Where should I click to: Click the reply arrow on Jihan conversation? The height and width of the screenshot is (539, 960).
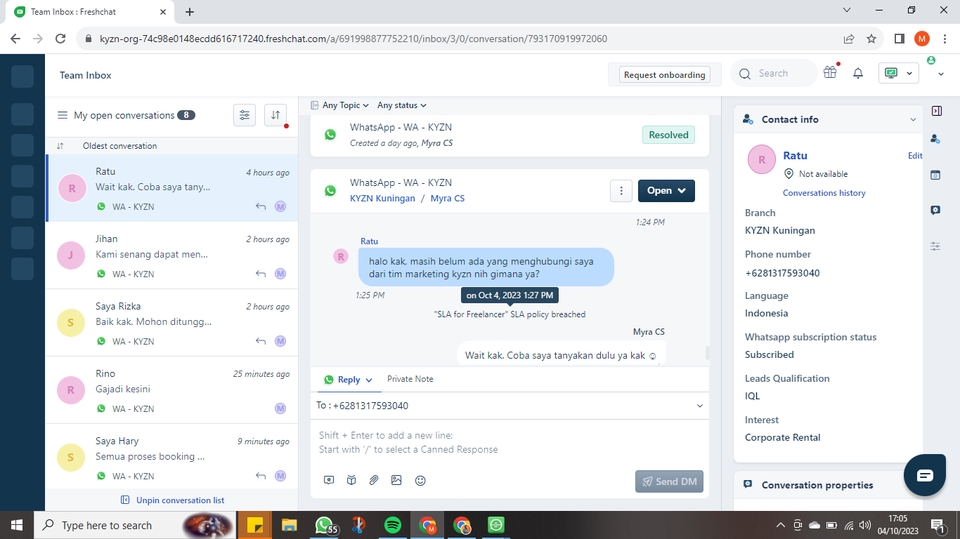tap(261, 274)
